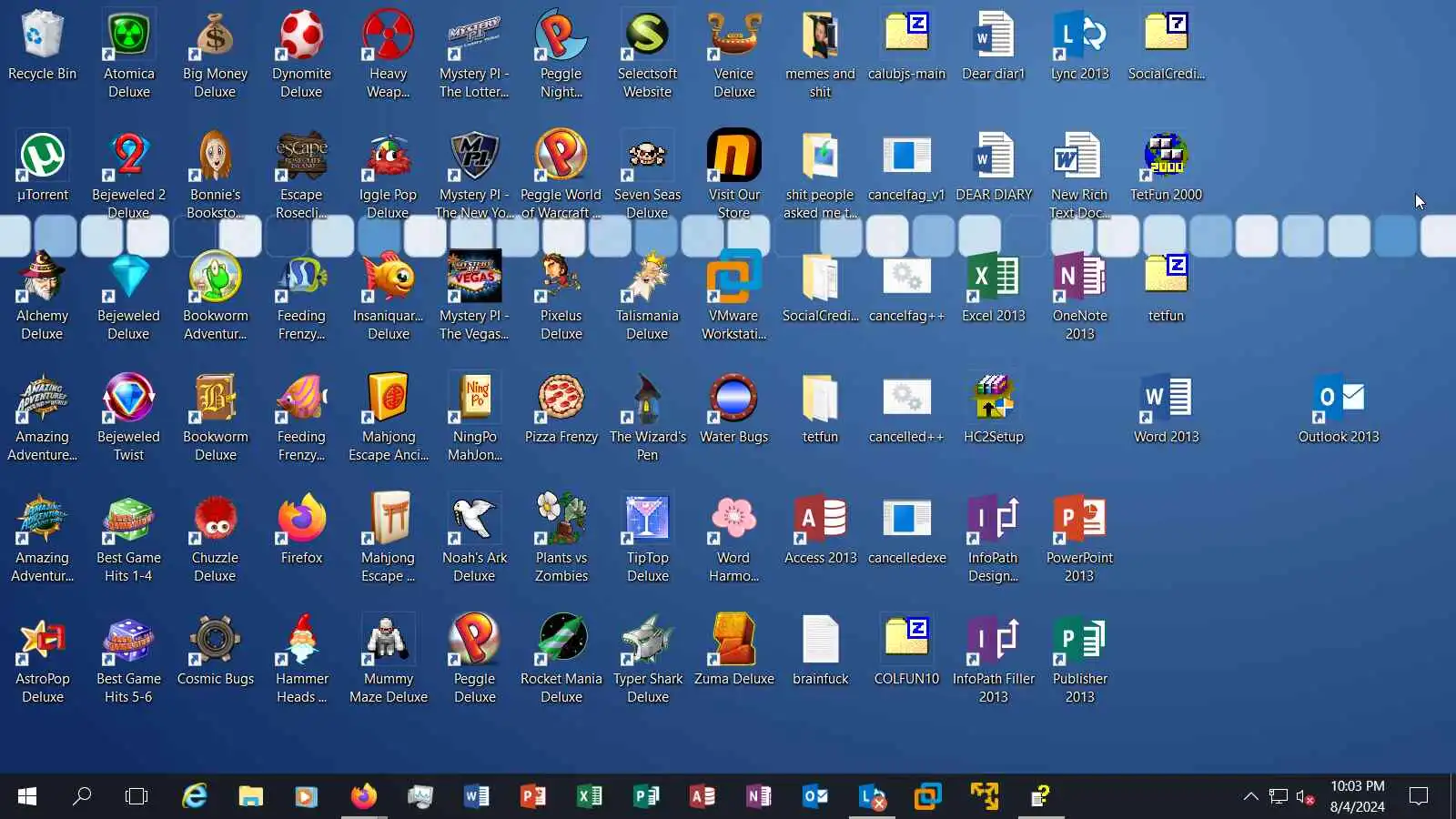Click the Excel 2013 desktop icon
1456x819 pixels.
[x=994, y=288]
